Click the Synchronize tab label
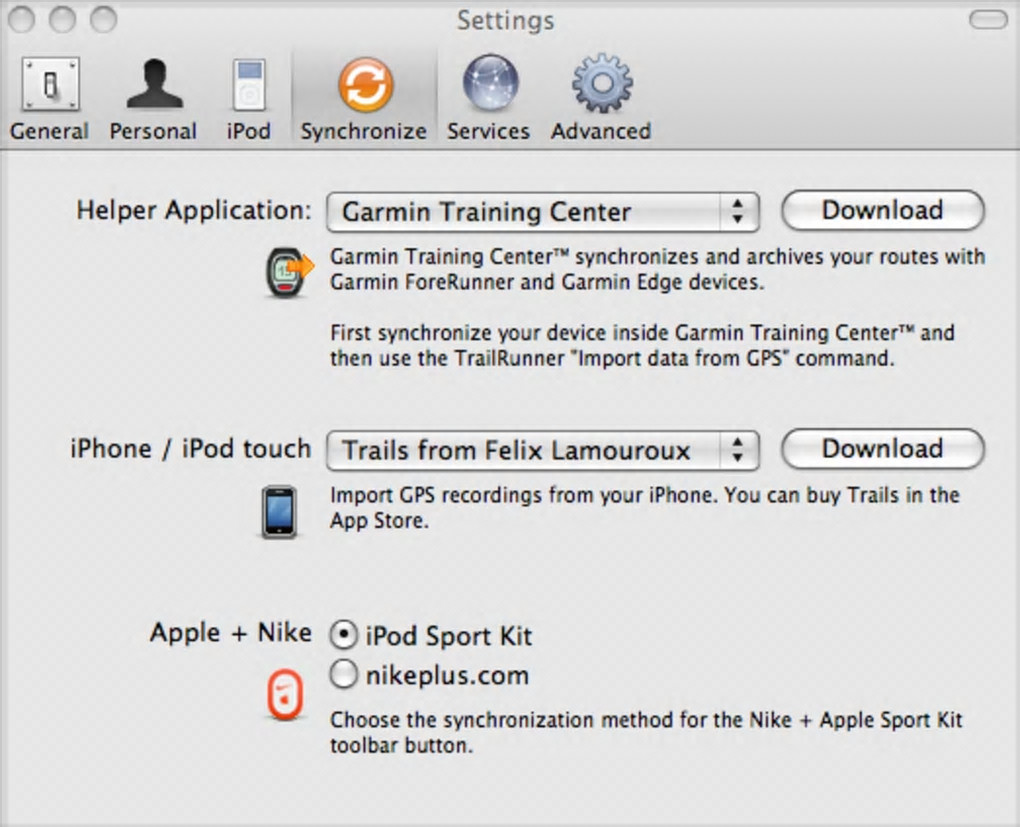The image size is (1020, 827). [x=364, y=131]
